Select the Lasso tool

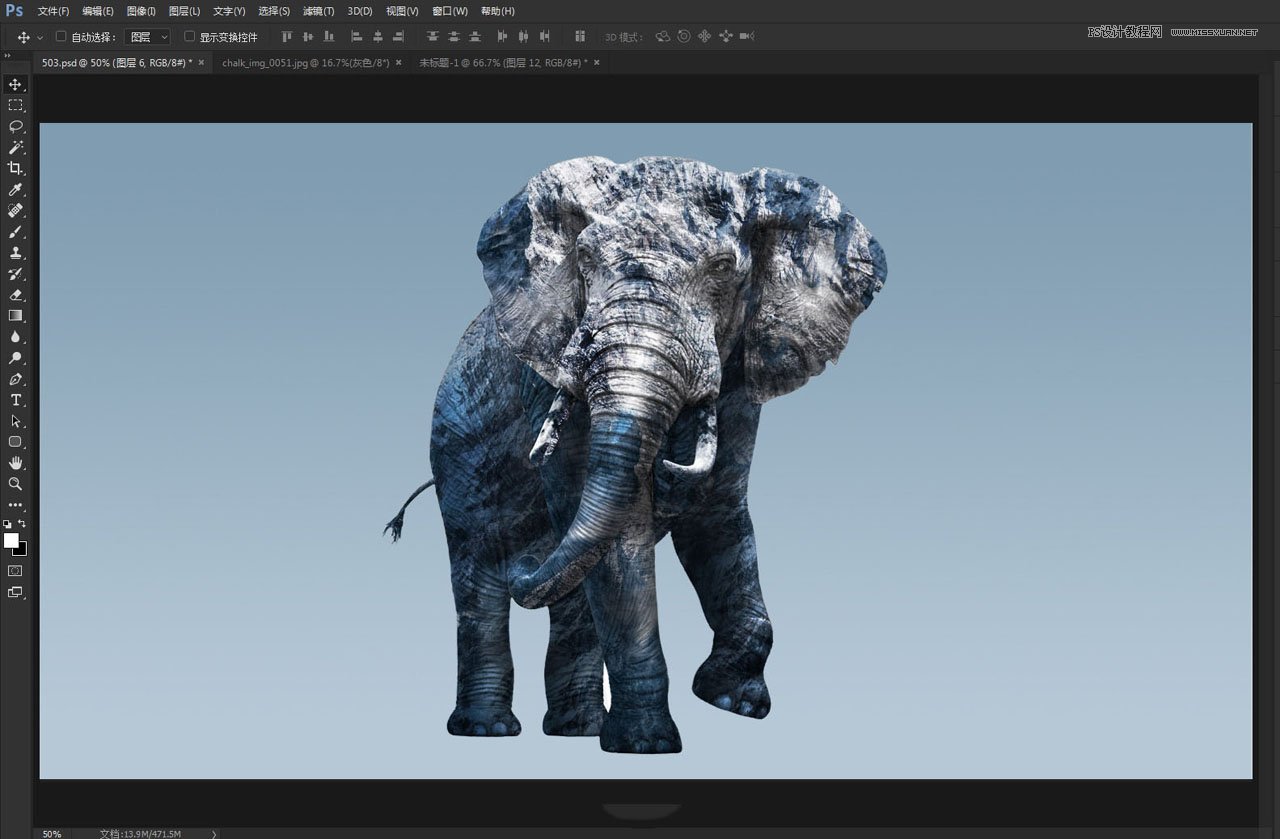(x=15, y=126)
